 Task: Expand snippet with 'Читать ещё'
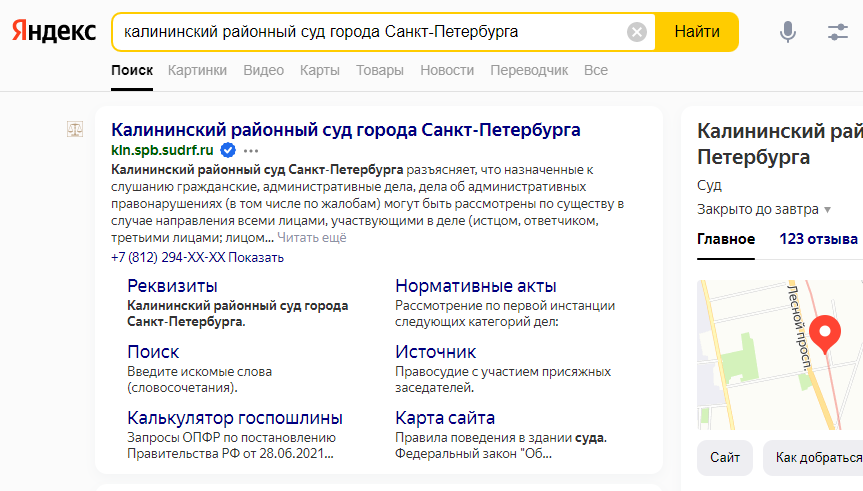[312, 238]
